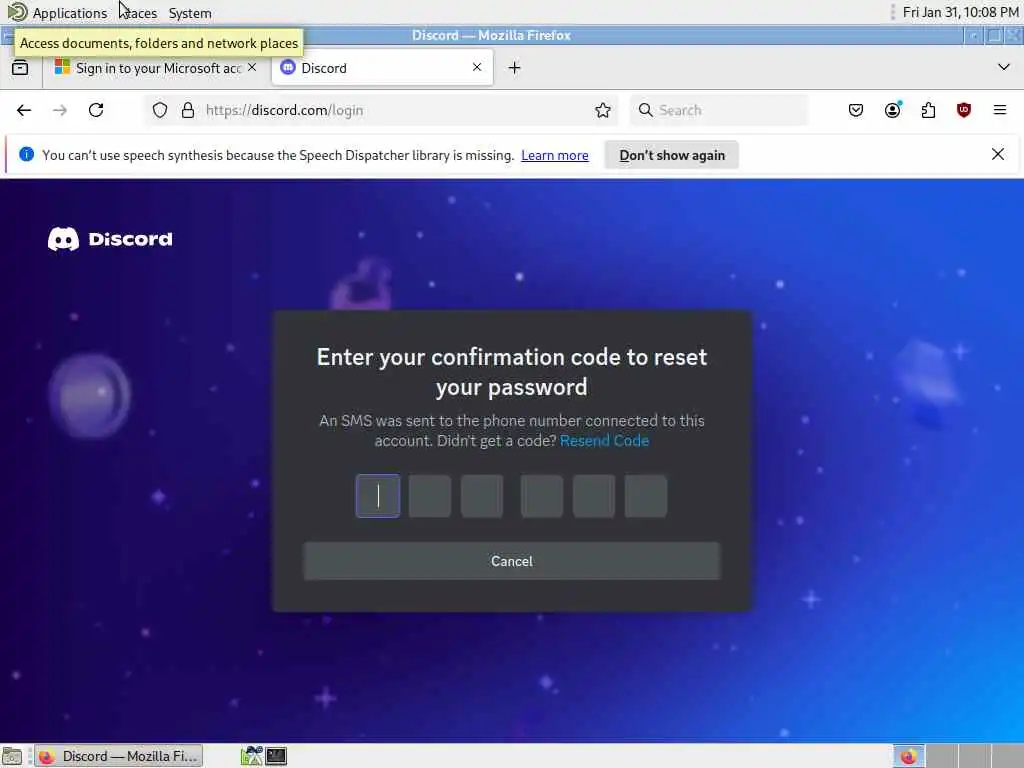The height and width of the screenshot is (768, 1024).
Task: Click the forward navigation arrow
Action: coord(60,110)
